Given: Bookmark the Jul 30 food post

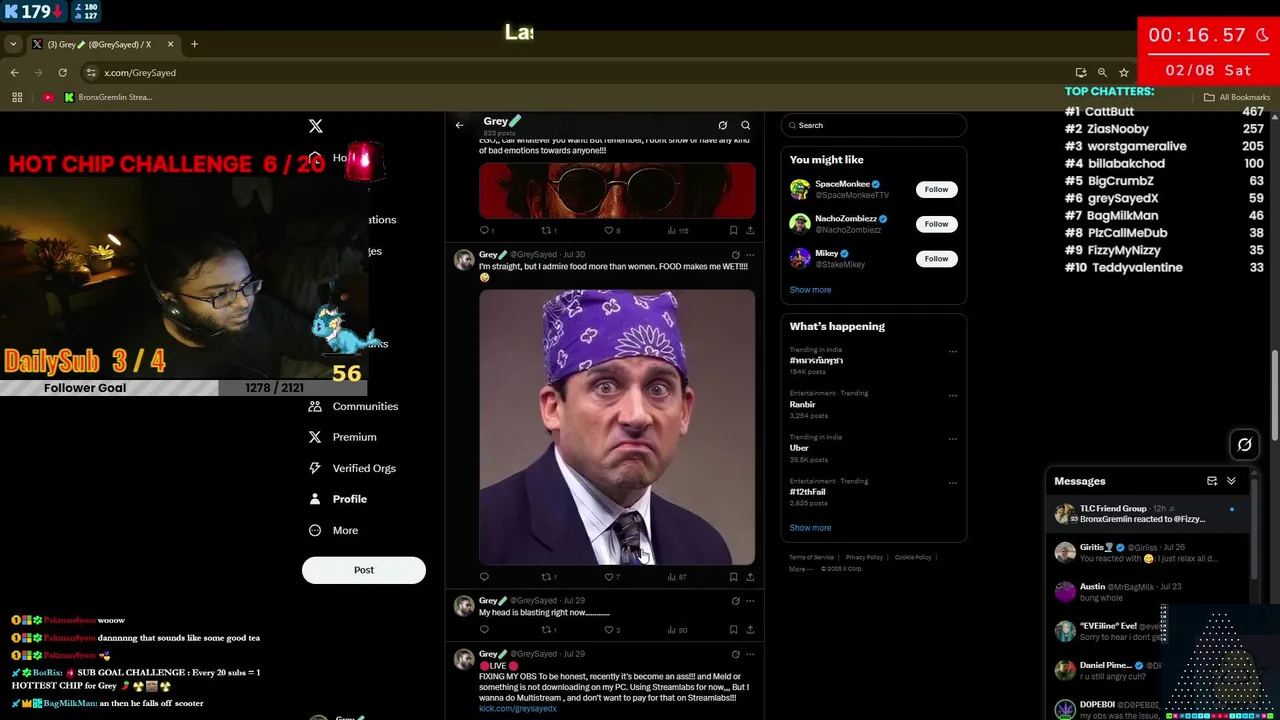Looking at the screenshot, I should coord(733,577).
